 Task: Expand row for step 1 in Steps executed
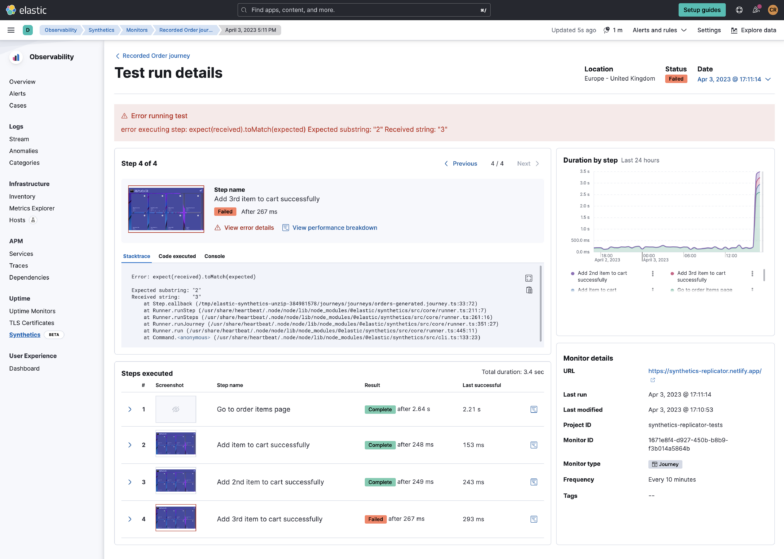129,409
